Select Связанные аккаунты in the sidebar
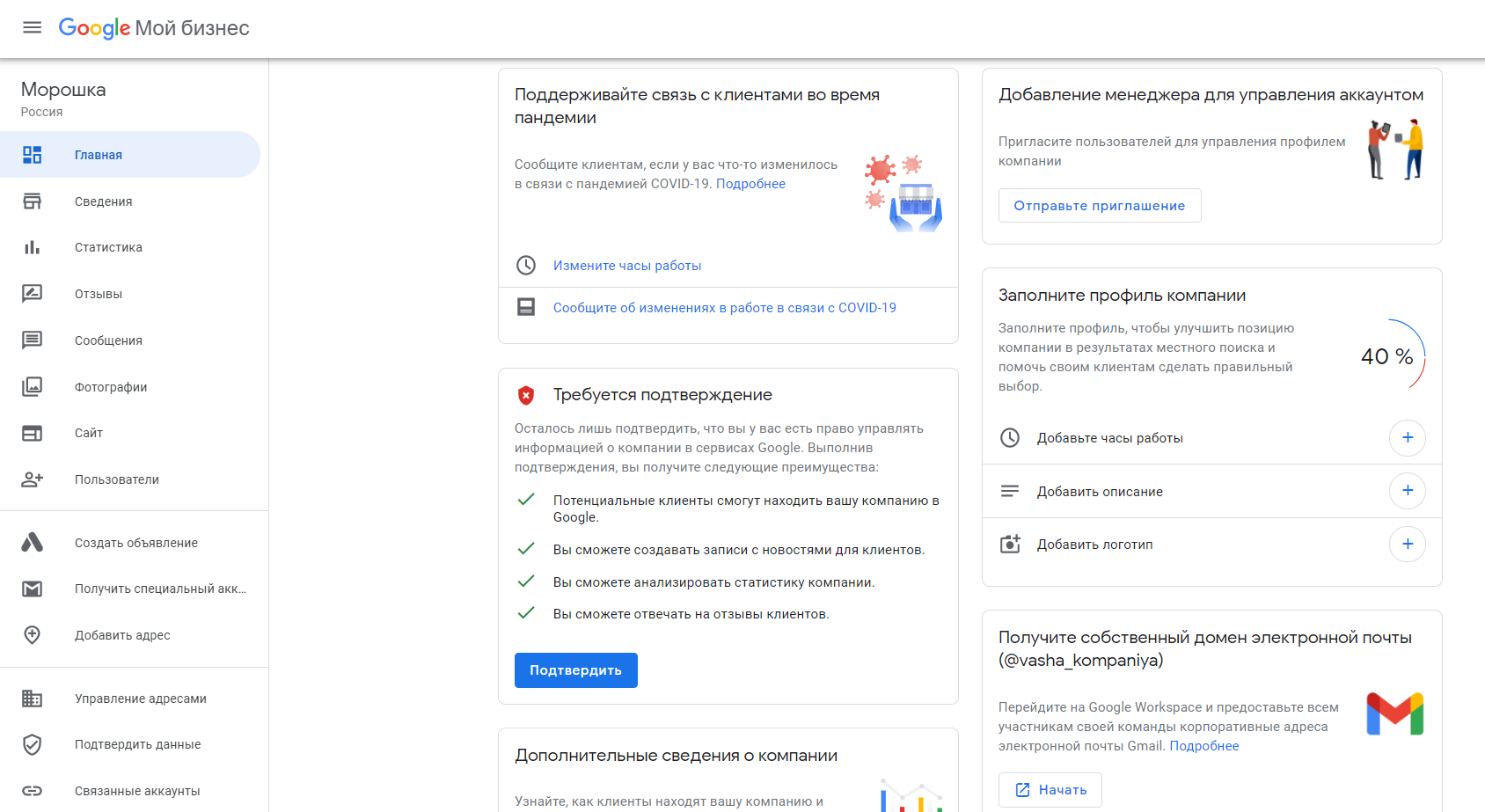Viewport: 1485px width, 812px height. (130, 791)
